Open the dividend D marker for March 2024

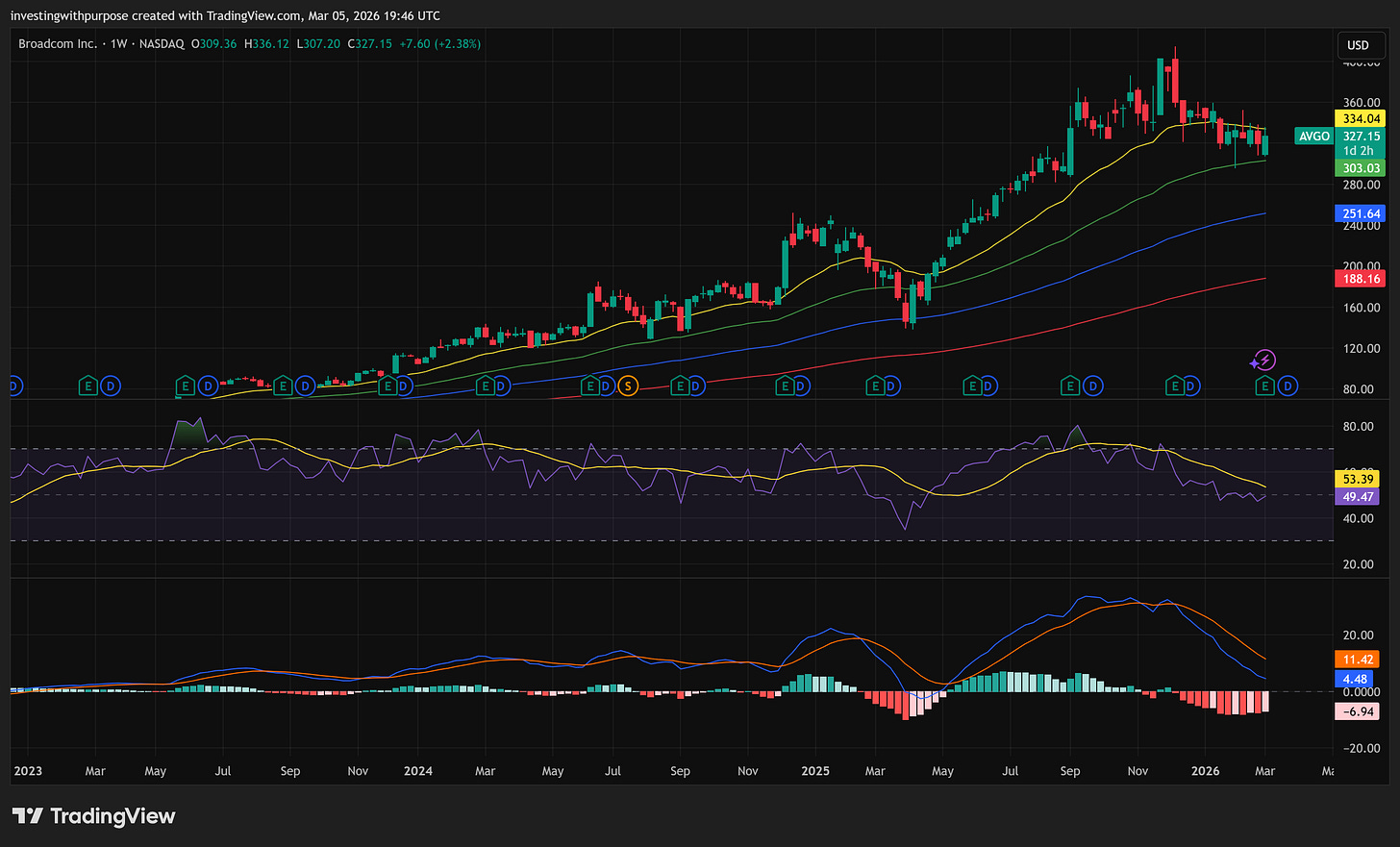point(503,386)
